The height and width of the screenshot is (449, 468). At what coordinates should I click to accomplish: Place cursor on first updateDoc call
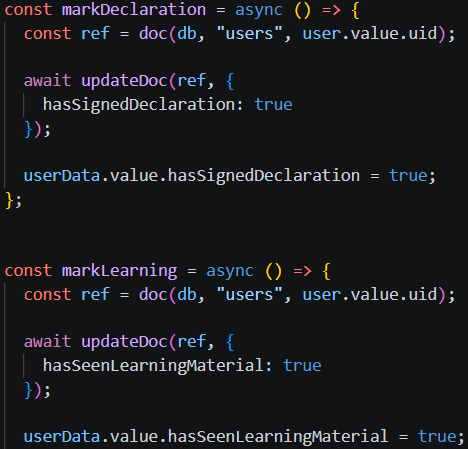click(124, 81)
